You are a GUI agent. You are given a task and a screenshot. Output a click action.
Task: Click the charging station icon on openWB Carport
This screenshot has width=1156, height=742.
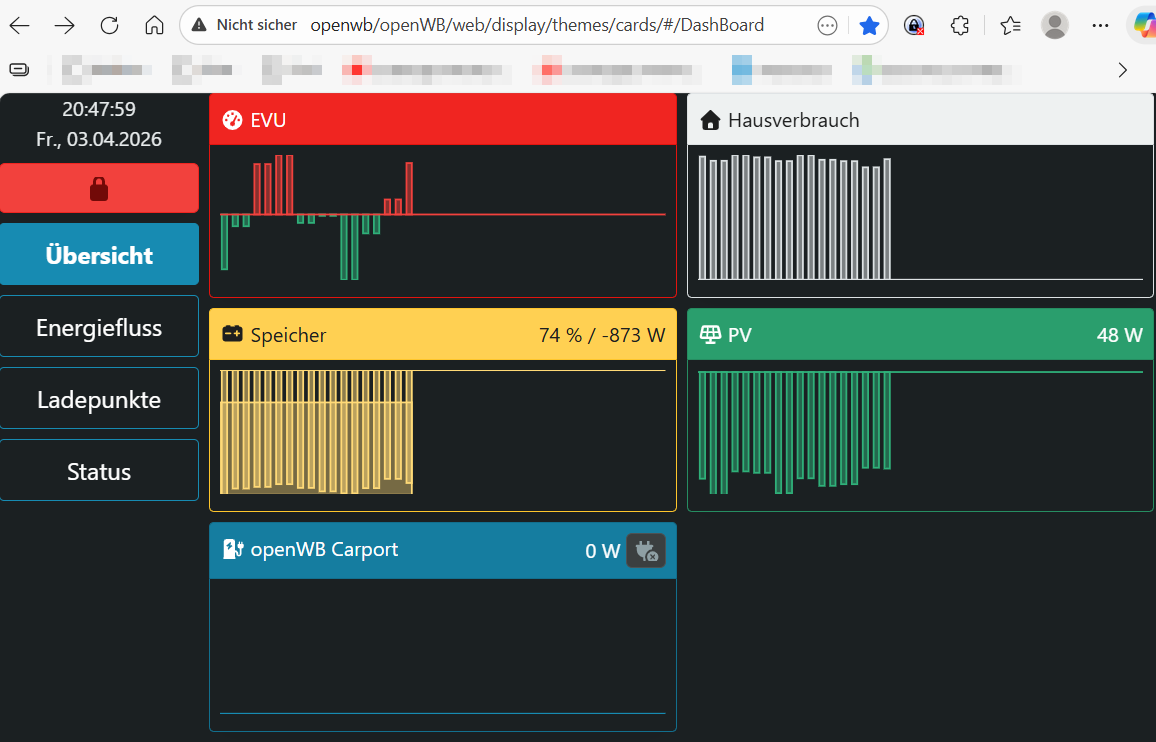click(x=233, y=549)
